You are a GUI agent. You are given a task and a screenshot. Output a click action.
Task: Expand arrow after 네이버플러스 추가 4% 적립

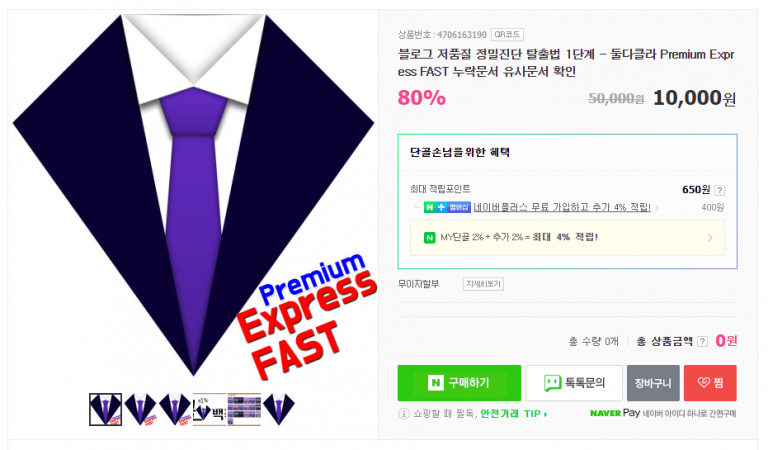(x=657, y=208)
